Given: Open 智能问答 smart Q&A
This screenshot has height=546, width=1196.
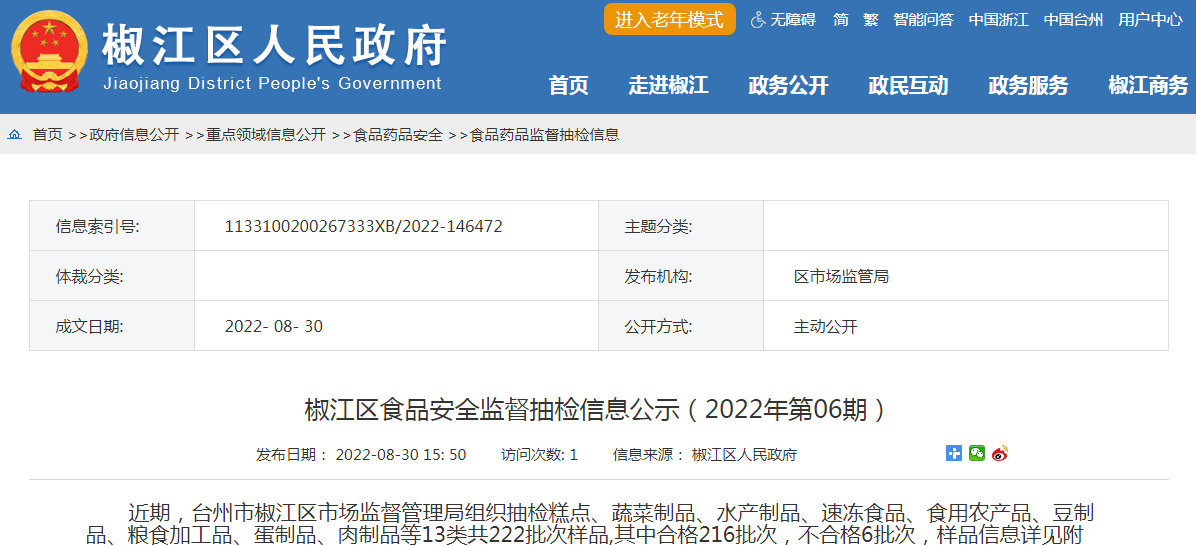Looking at the screenshot, I should (924, 21).
